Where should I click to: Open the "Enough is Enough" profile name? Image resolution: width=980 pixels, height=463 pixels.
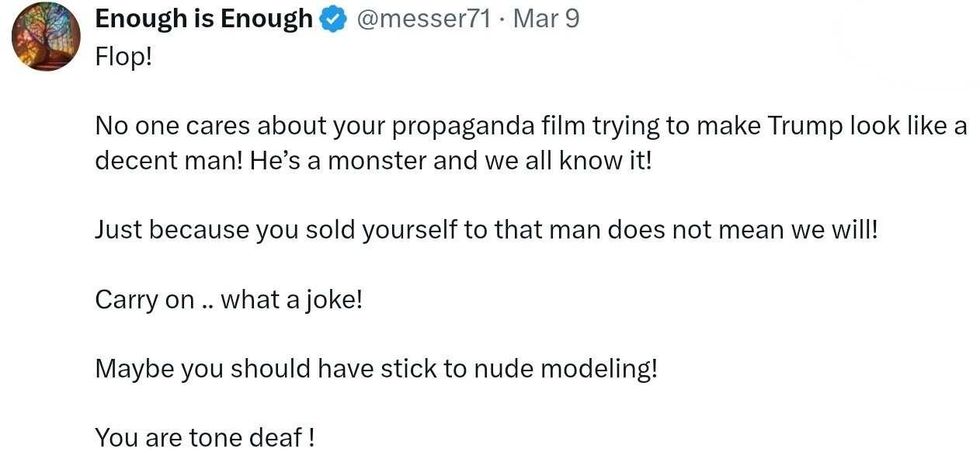[x=203, y=19]
